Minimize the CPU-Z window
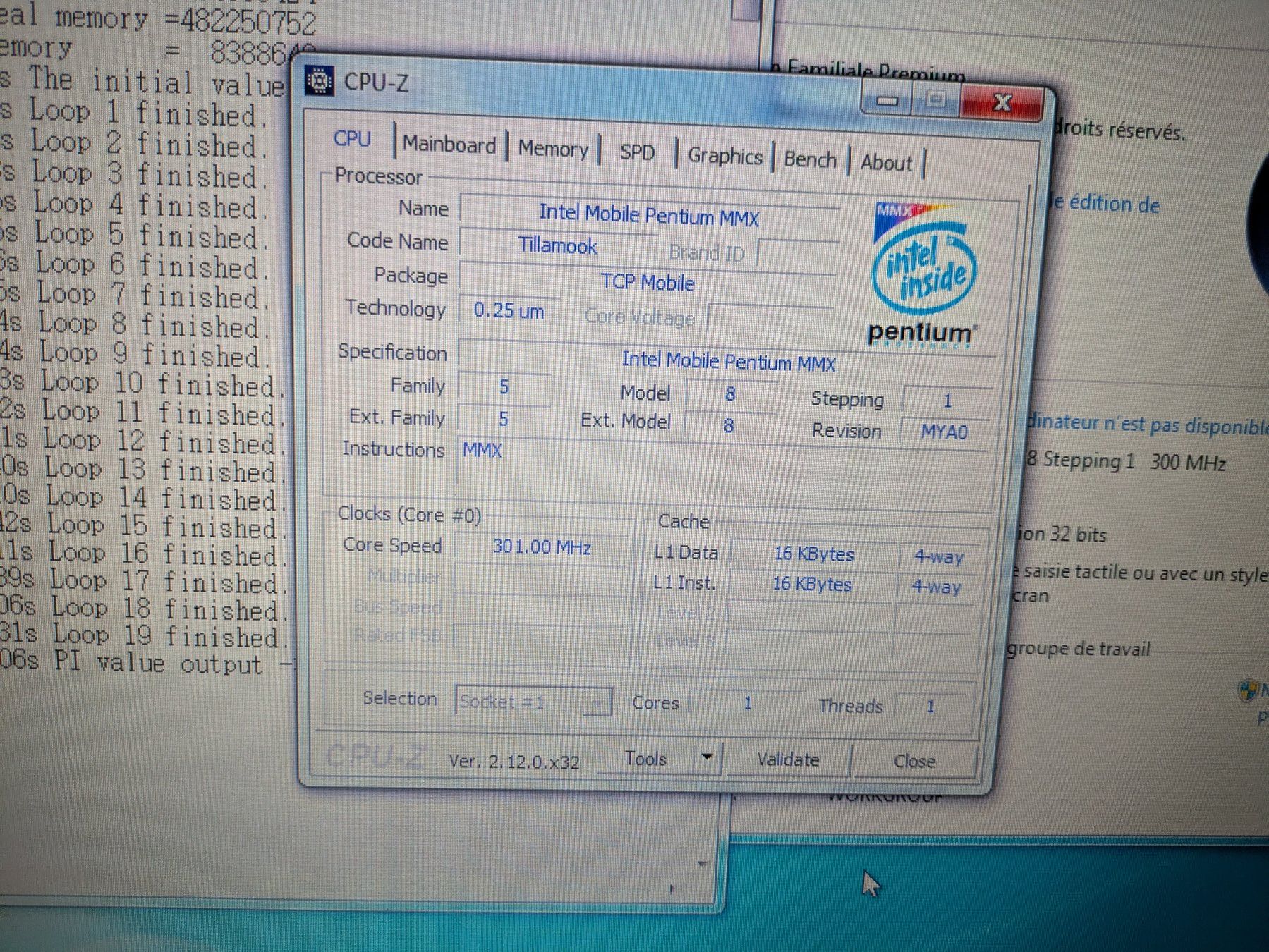 click(x=887, y=99)
